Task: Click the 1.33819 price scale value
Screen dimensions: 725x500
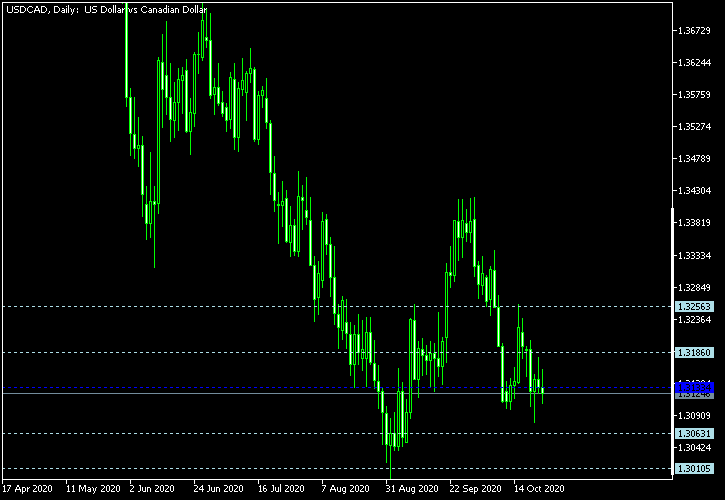Action: 694,223
